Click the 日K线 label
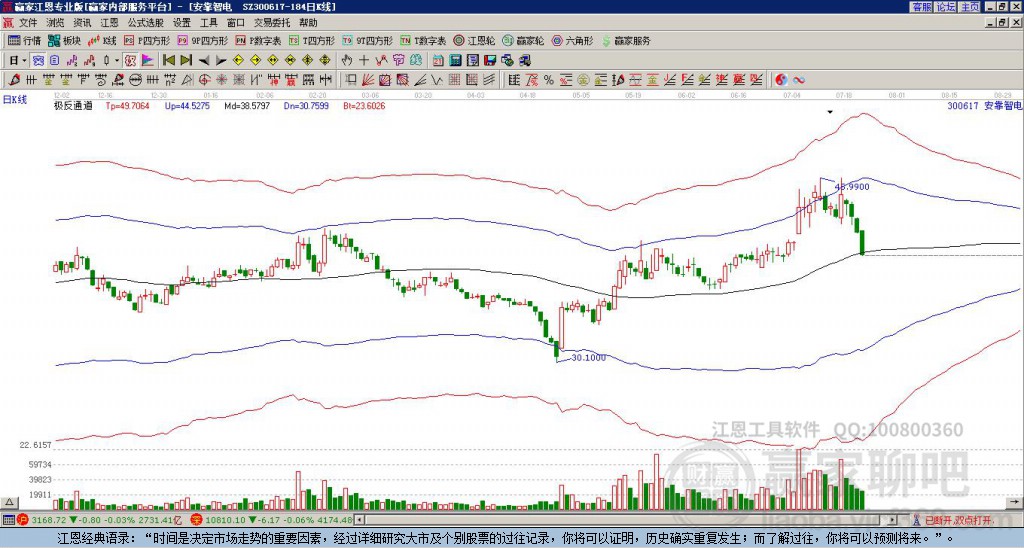Image resolution: width=1024 pixels, height=548 pixels. click(15, 100)
